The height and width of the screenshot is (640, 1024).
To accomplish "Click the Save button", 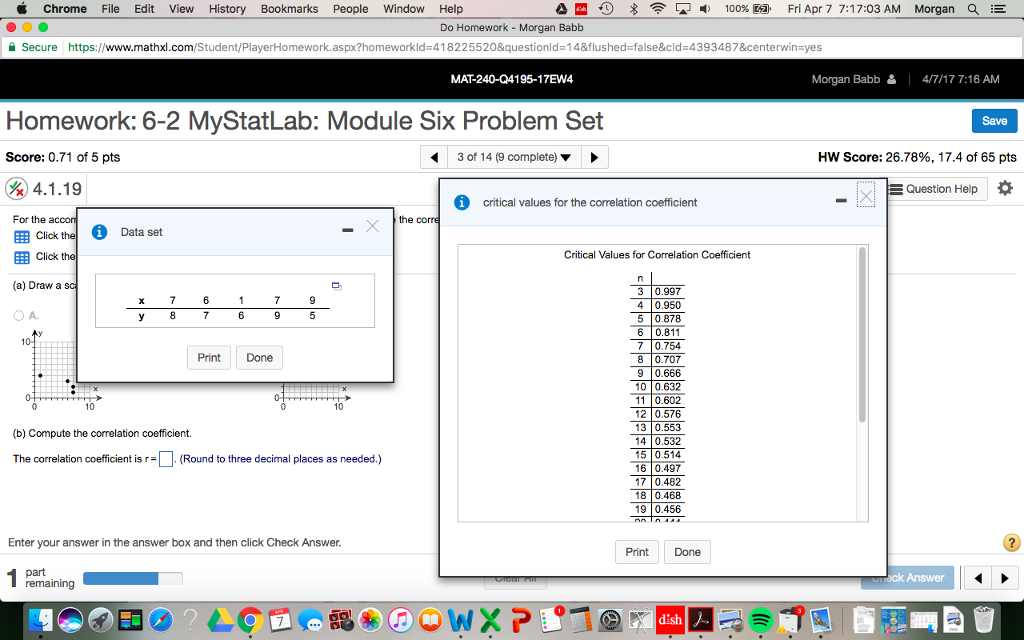I will coord(995,121).
